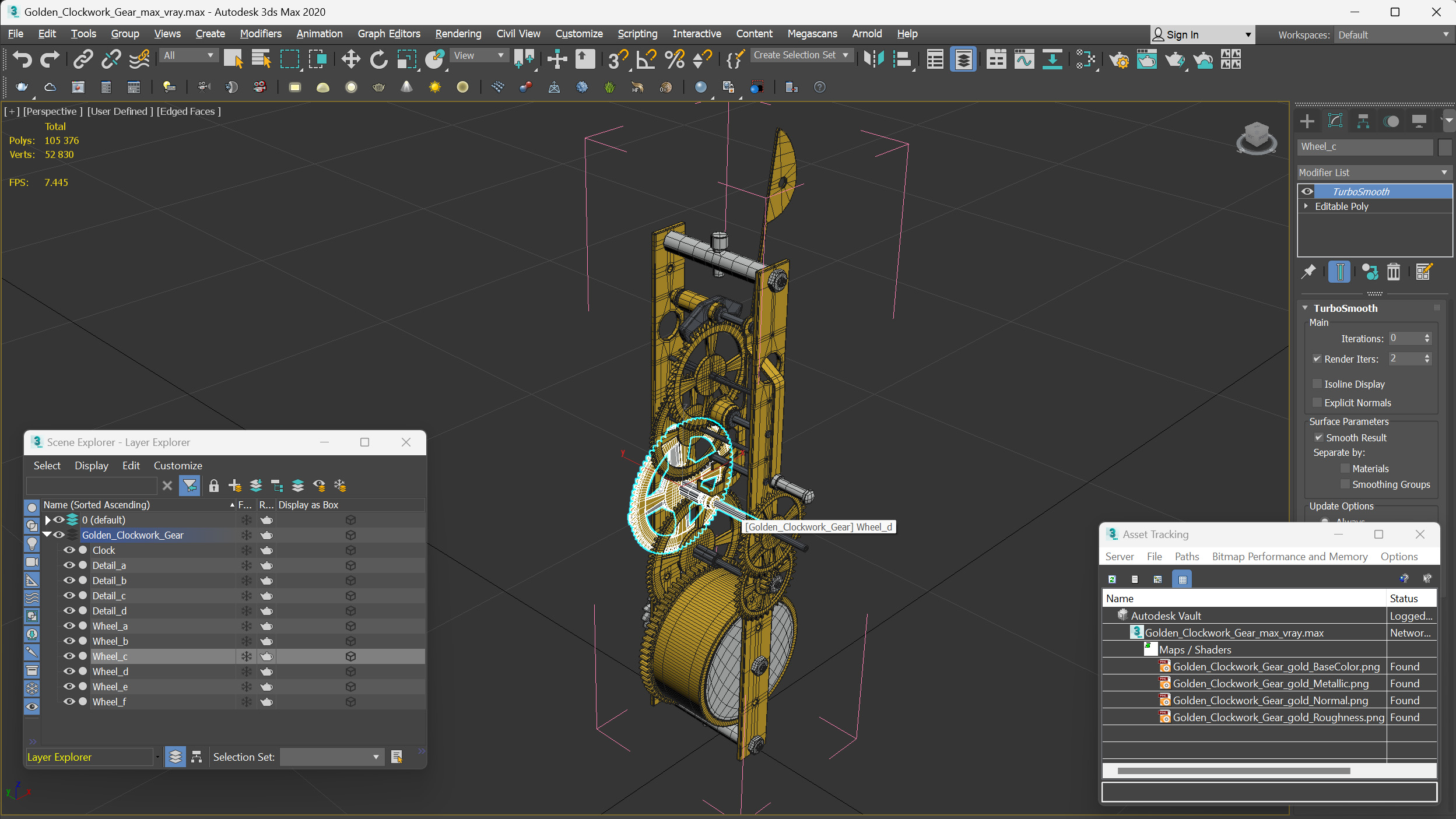Open the Paths menu in Asset Tracking
This screenshot has width=1456, height=819.
(x=1187, y=557)
